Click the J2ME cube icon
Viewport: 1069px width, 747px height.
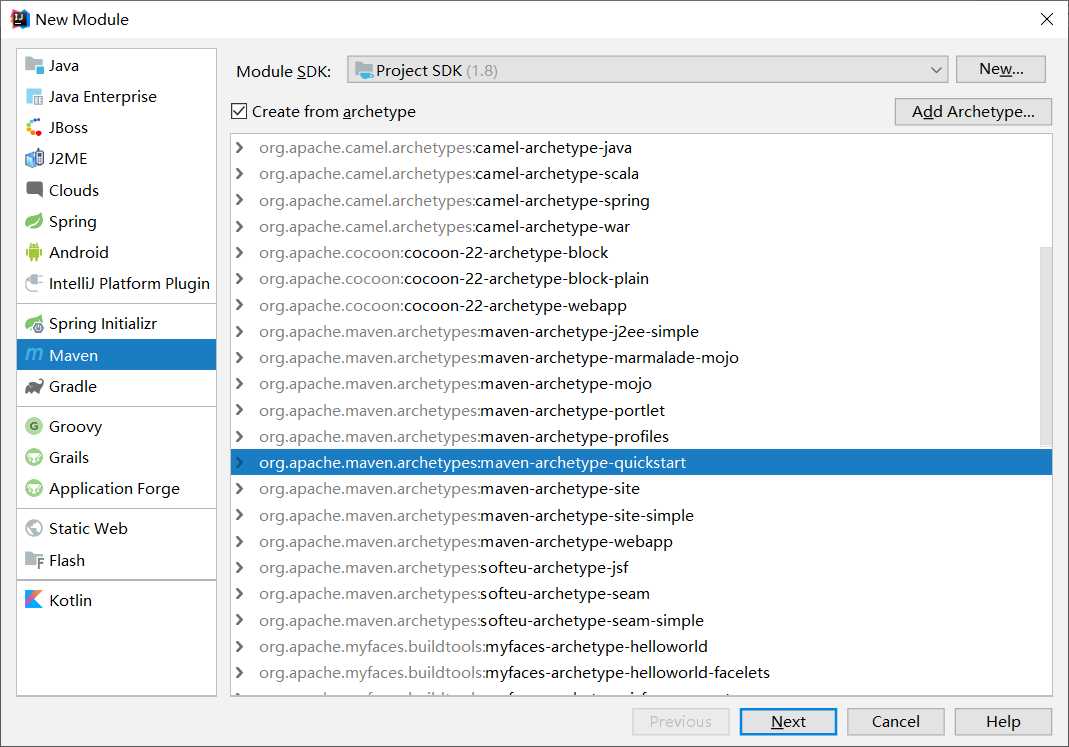(34, 159)
